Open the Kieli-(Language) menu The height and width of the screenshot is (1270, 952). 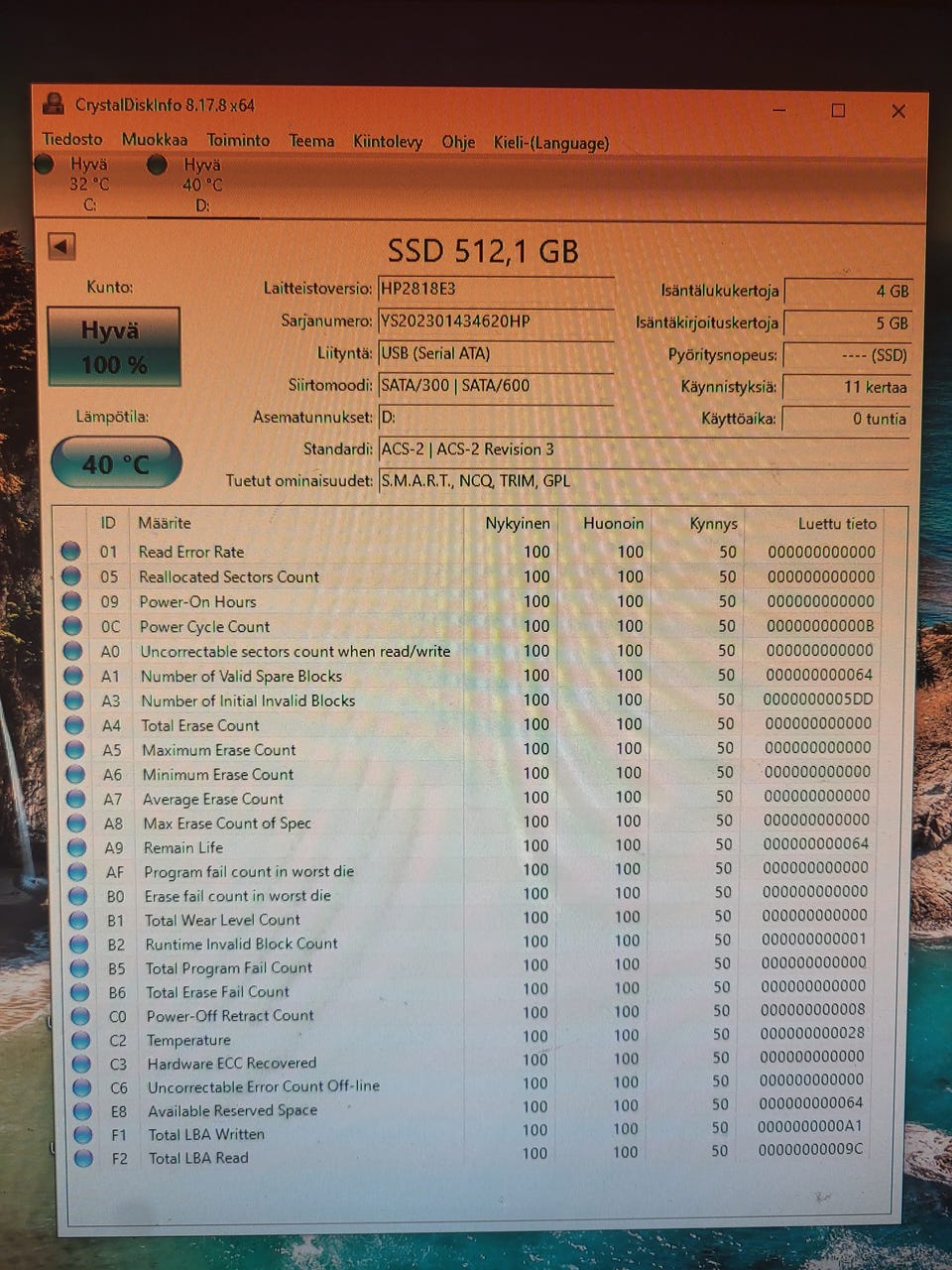click(x=551, y=143)
